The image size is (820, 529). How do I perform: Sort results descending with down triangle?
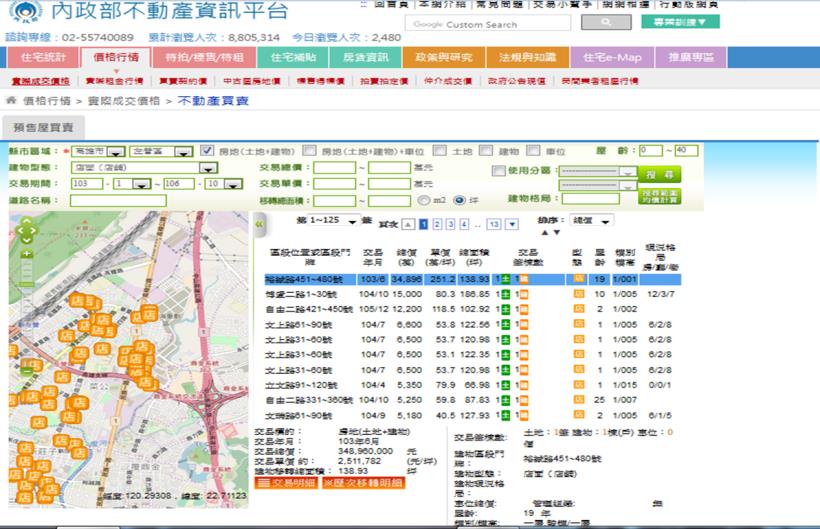point(556,232)
